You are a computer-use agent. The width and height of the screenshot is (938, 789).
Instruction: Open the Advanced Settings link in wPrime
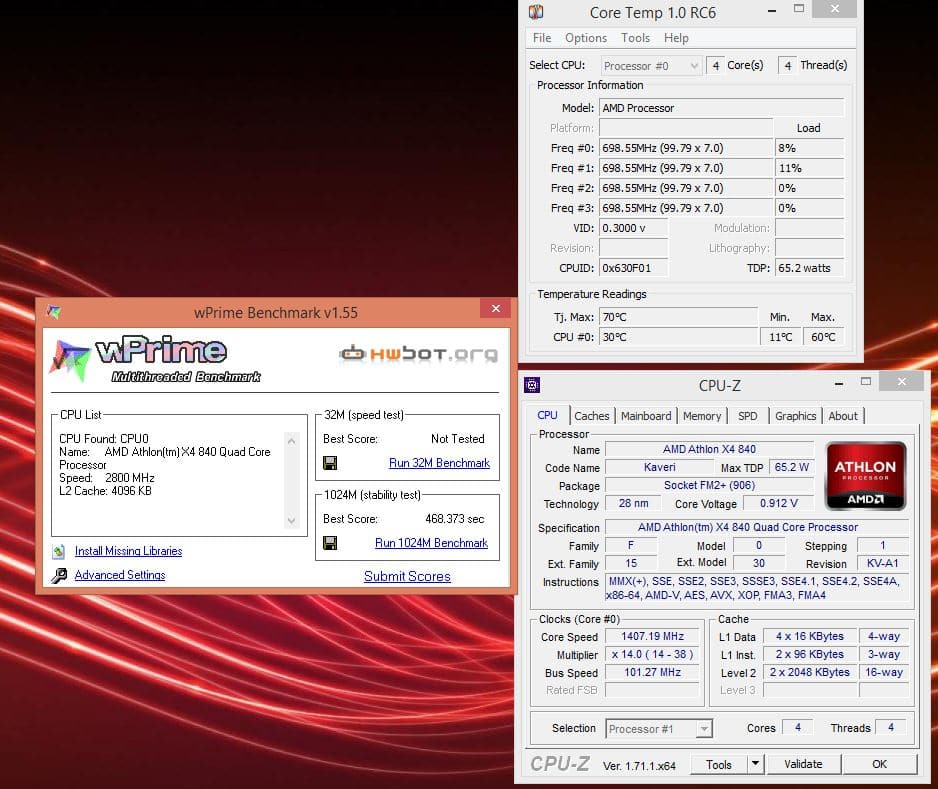(120, 575)
